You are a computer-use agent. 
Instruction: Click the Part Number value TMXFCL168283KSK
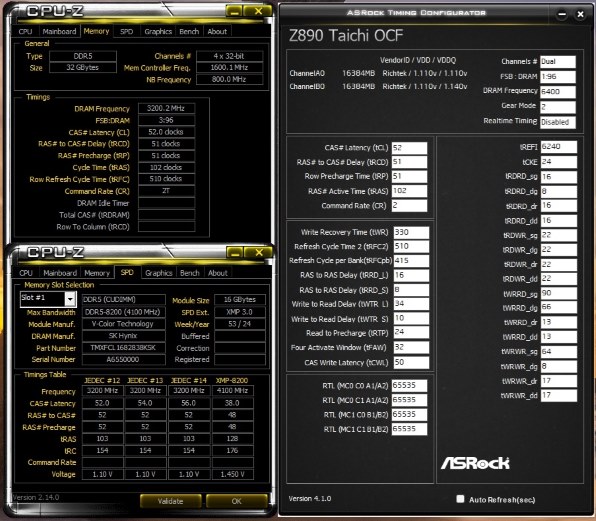click(x=124, y=348)
